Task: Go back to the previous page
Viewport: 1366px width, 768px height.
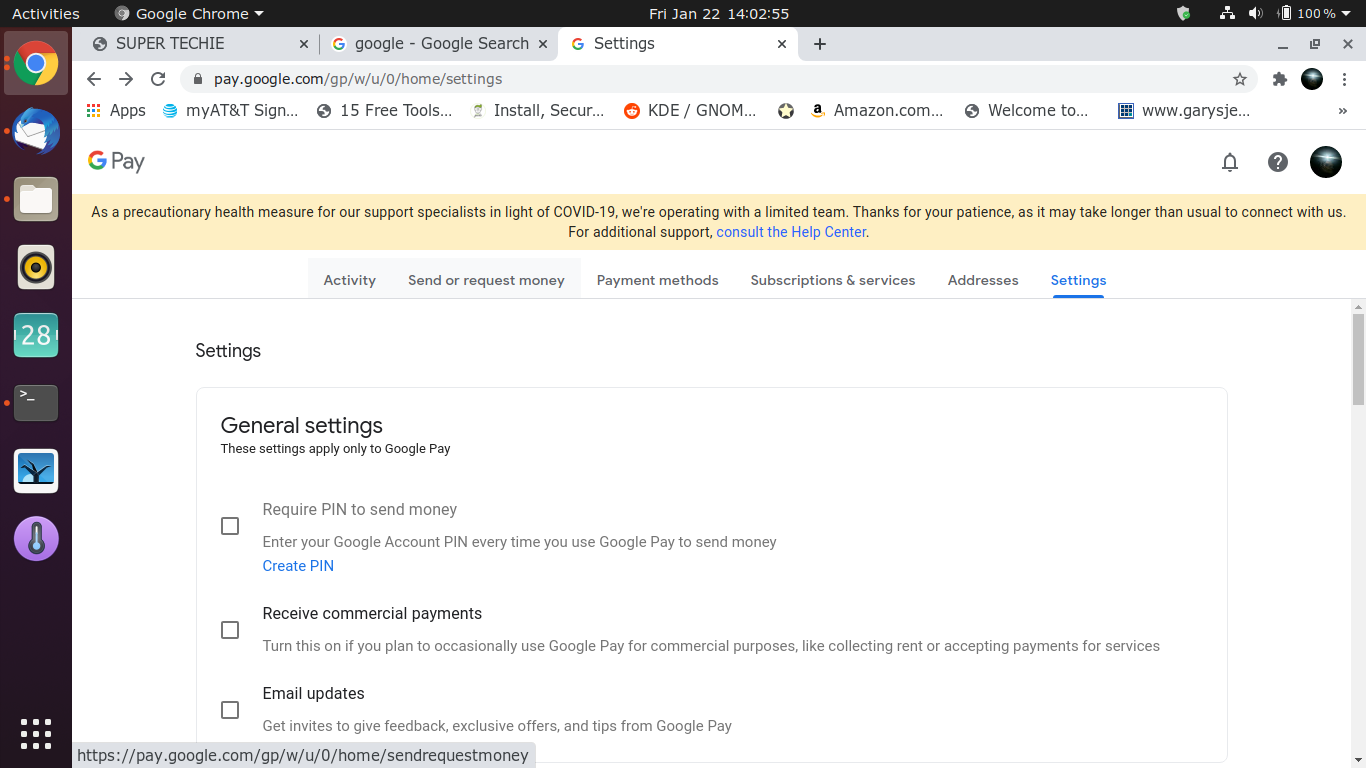Action: click(x=94, y=79)
